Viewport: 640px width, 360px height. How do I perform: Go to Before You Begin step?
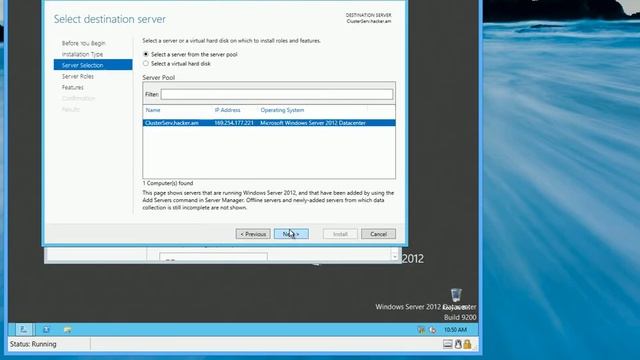[84, 43]
